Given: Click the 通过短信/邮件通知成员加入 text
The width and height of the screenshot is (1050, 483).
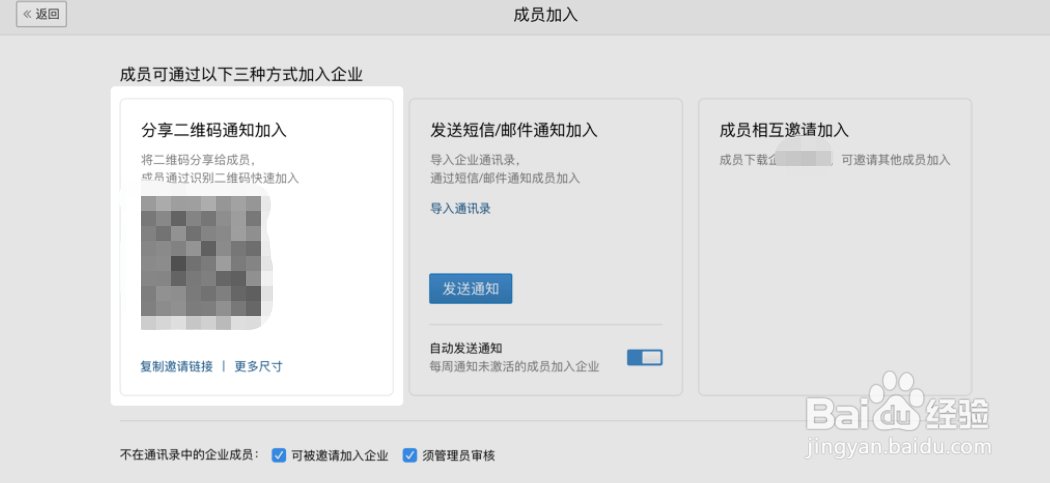Looking at the screenshot, I should [x=505, y=178].
